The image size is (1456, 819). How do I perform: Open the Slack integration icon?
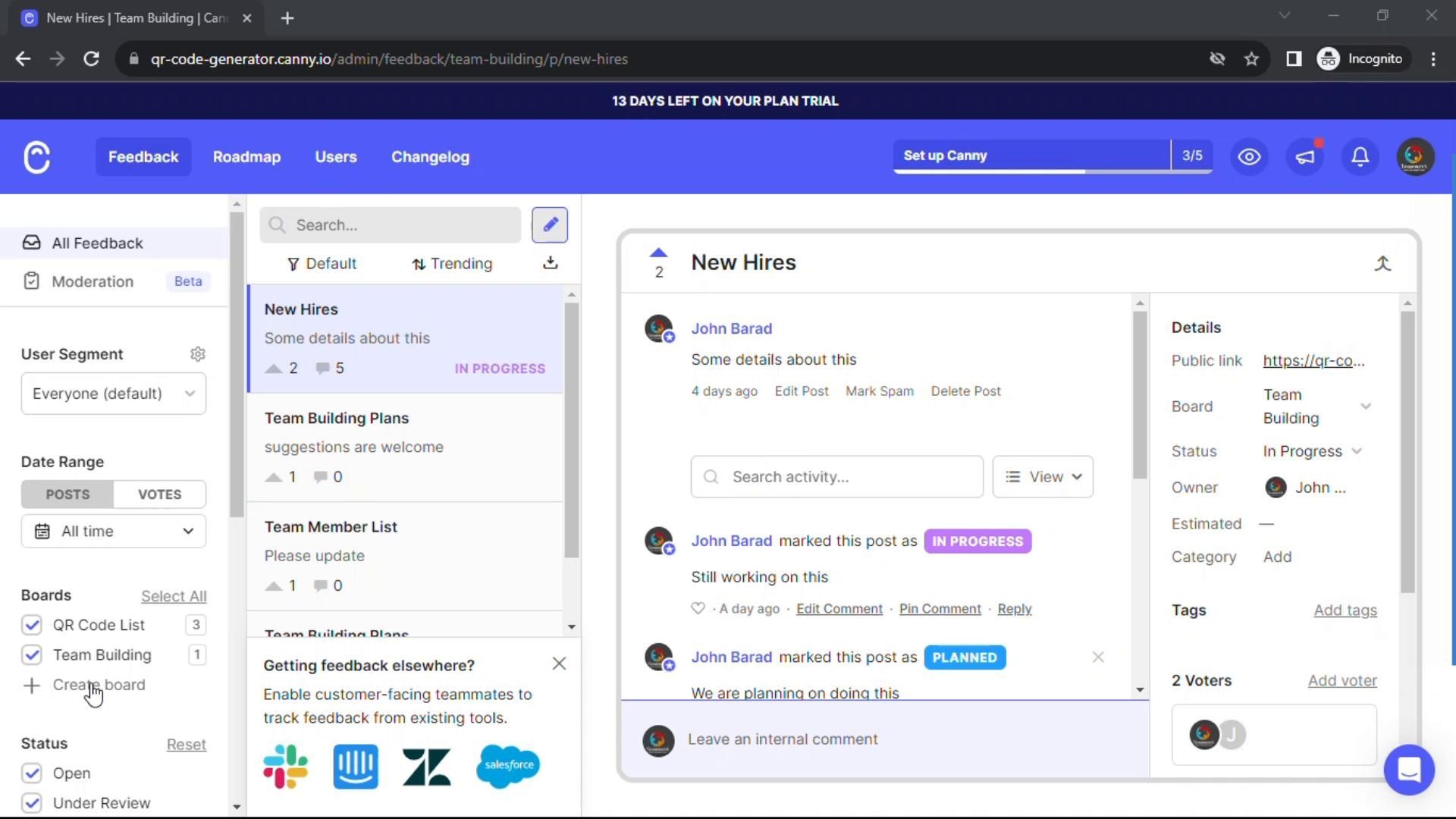286,766
